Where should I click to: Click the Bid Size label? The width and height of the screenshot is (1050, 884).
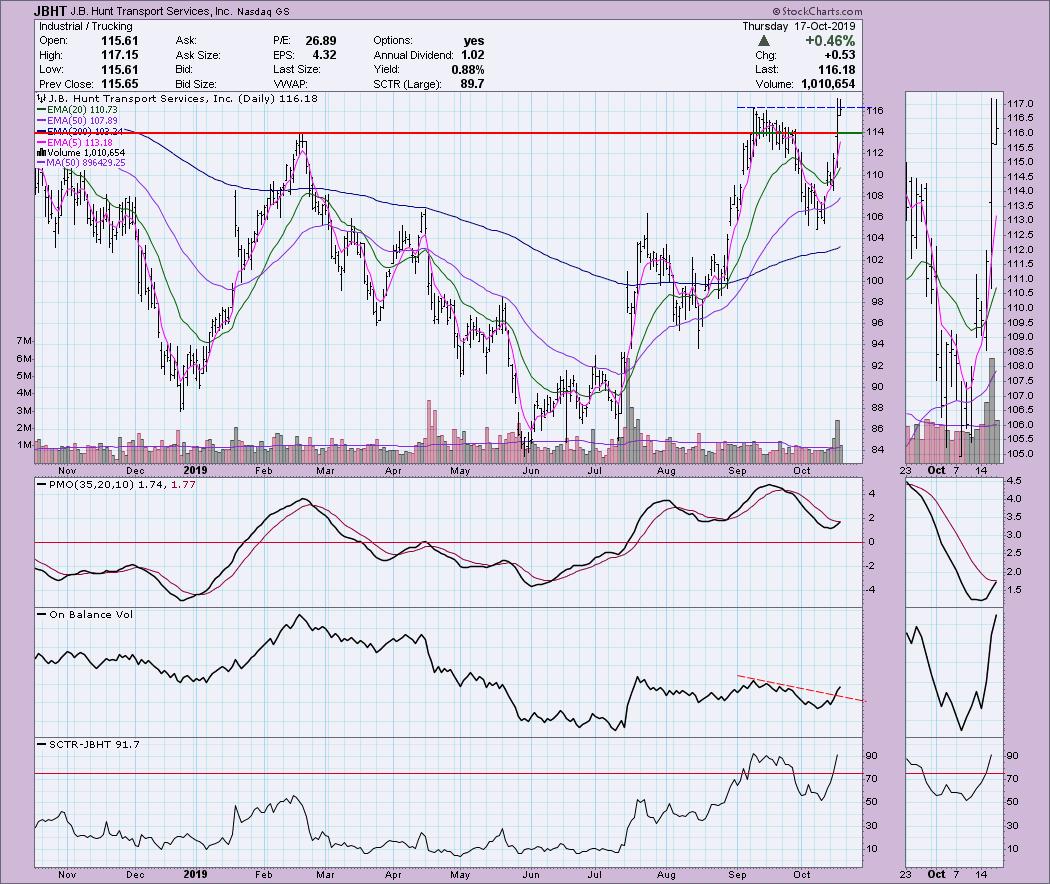pyautogui.click(x=196, y=84)
